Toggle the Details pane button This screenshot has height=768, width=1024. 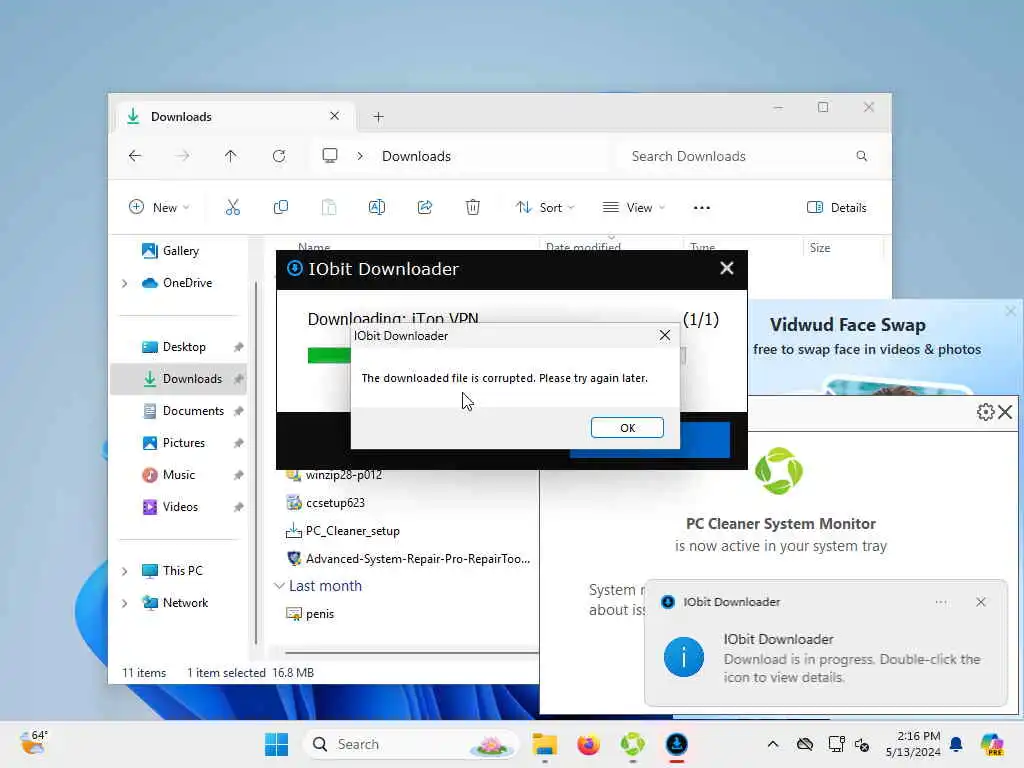point(837,208)
